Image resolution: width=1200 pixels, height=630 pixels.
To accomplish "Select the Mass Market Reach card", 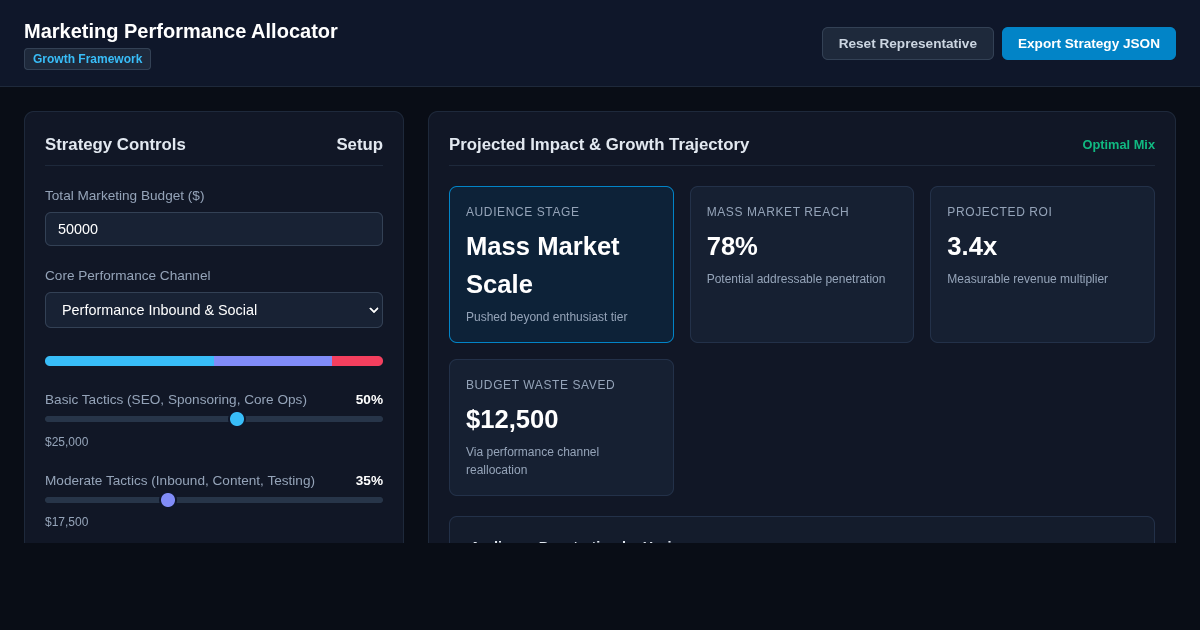I will pos(802,264).
